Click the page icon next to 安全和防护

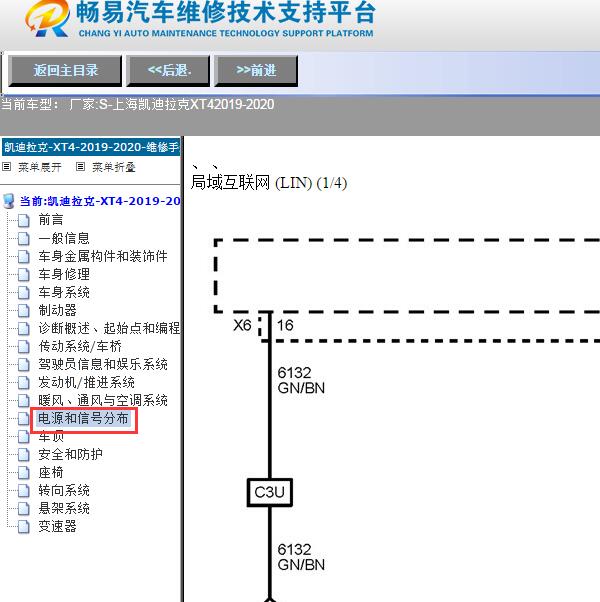coord(23,455)
